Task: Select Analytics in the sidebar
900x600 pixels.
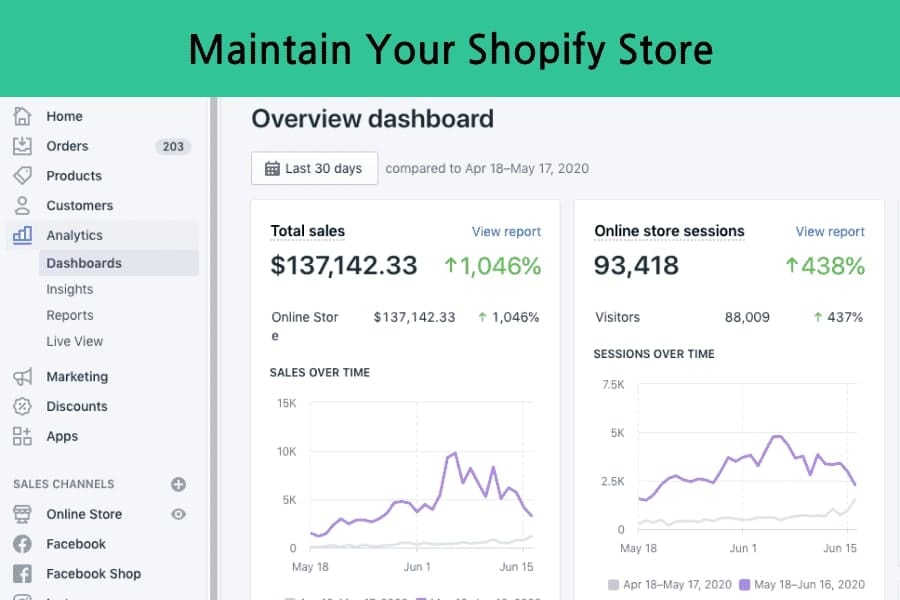Action: 75,235
